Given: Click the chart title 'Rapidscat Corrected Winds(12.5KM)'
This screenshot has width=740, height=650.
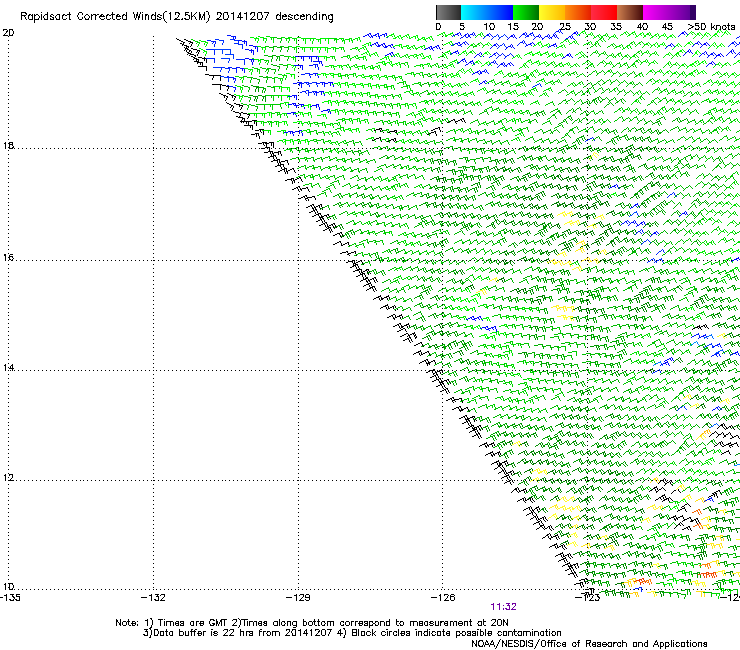Looking at the screenshot, I should (115, 17).
